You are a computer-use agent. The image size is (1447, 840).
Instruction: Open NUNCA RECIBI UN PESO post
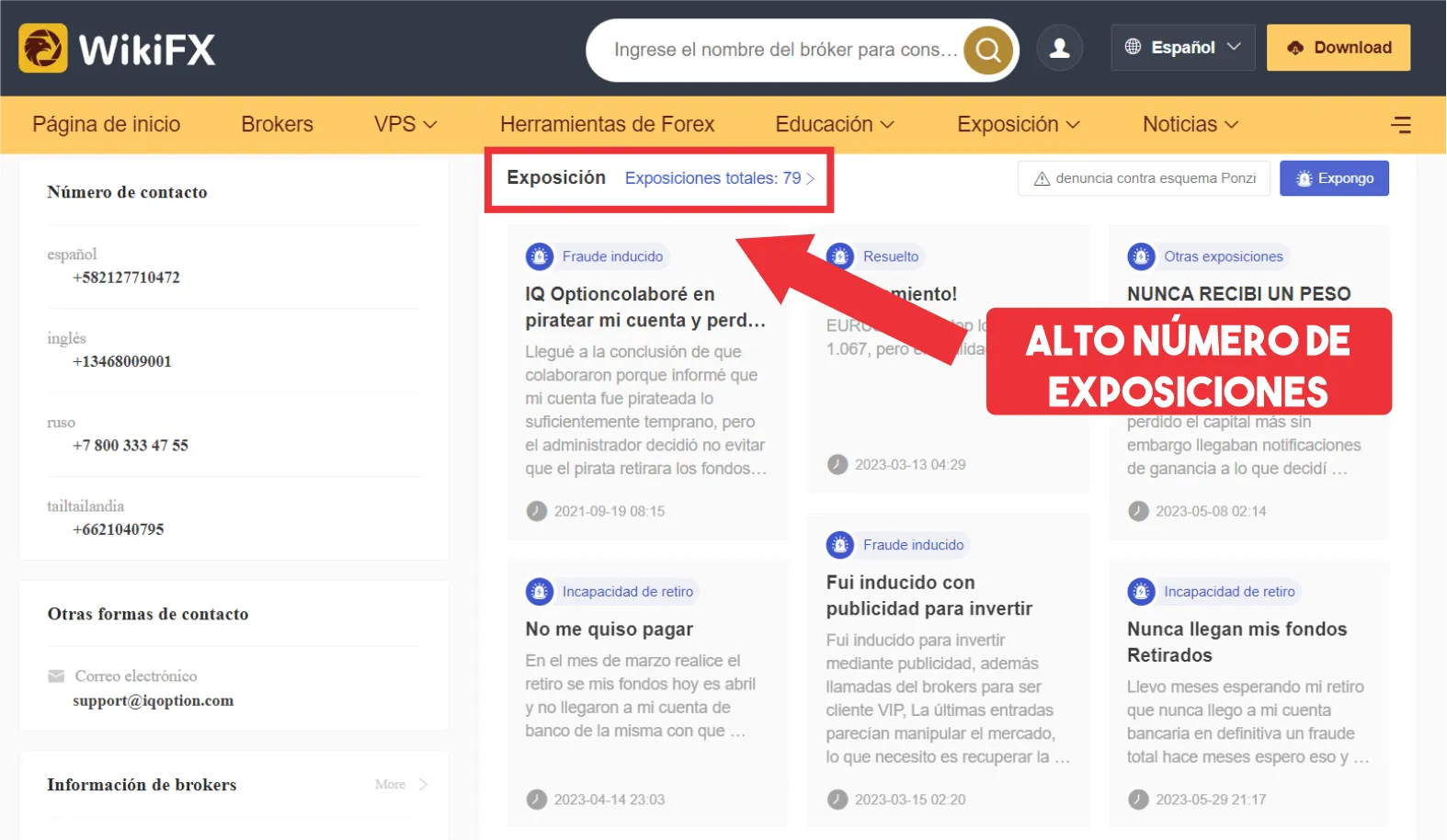click(x=1239, y=294)
